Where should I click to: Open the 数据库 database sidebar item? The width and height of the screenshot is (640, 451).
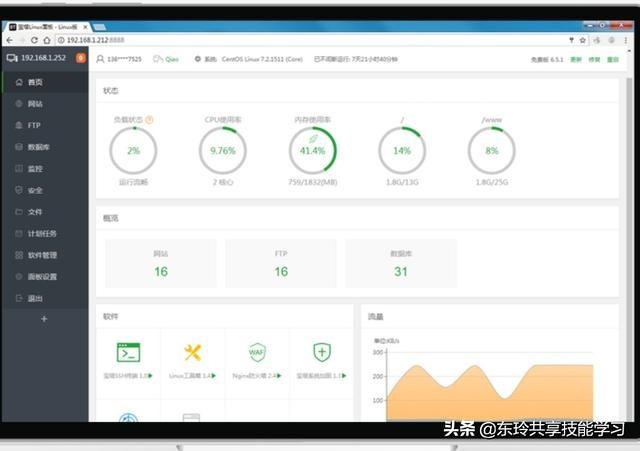[x=45, y=147]
